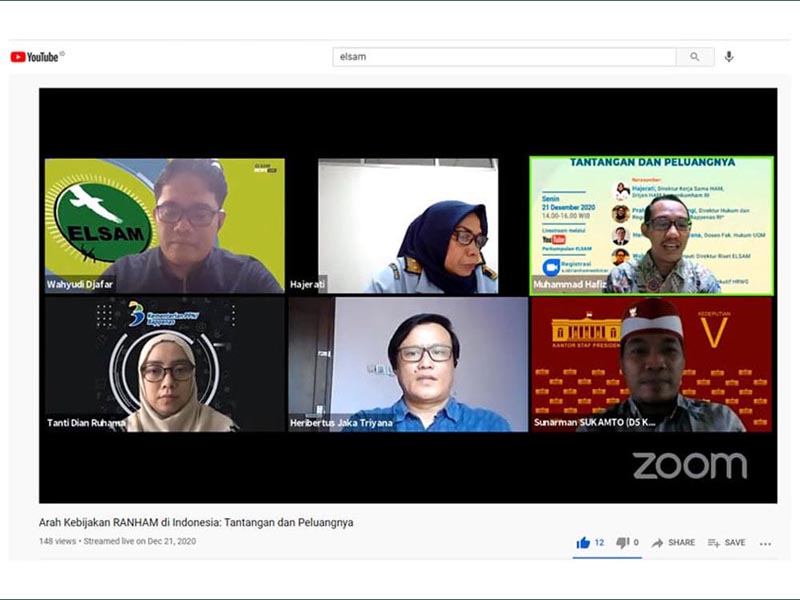This screenshot has width=800, height=600.
Task: Click the video title 'Arah Kebijakan RANHAM di Indonesia'
Action: [x=196, y=522]
